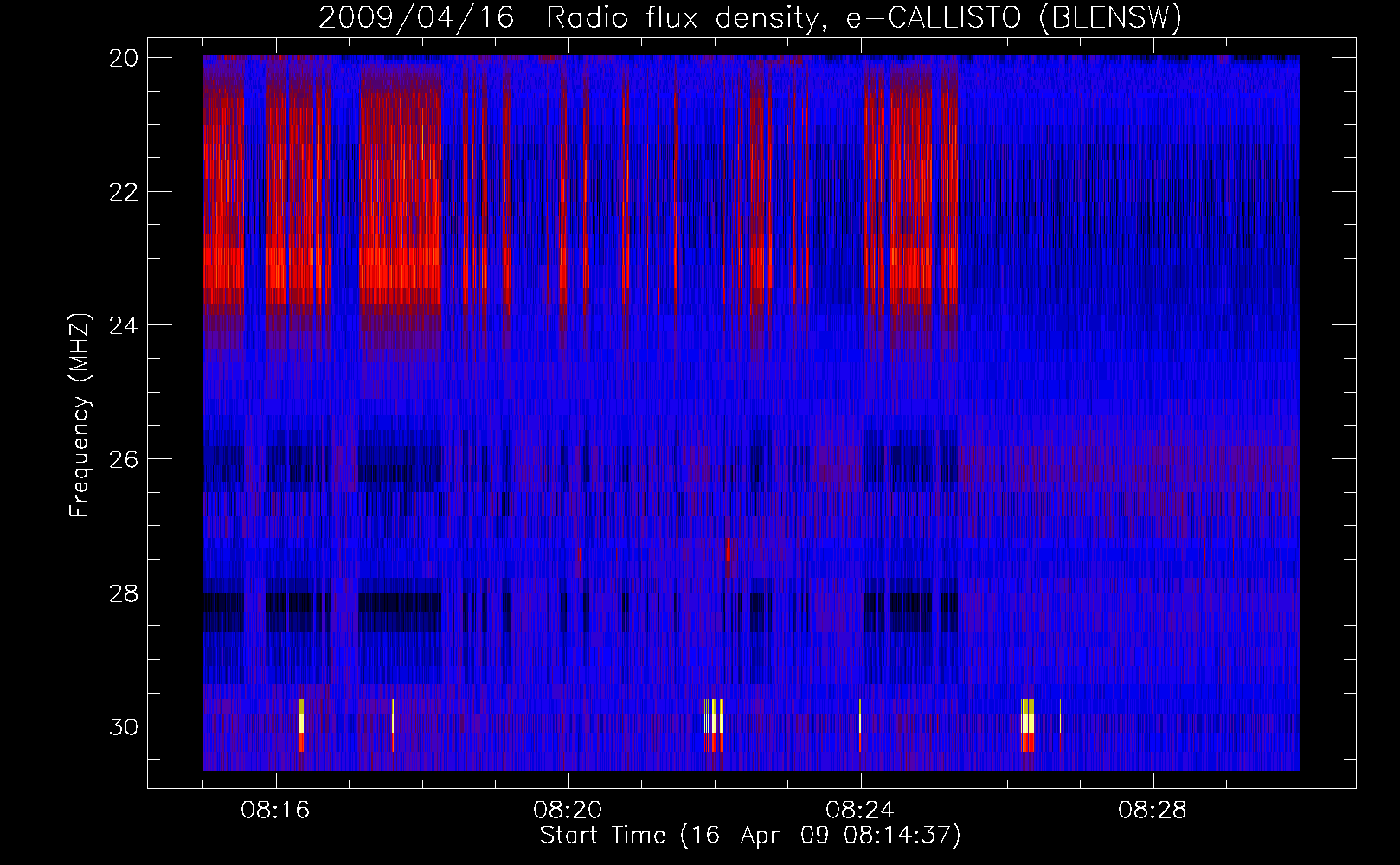Viewport: 1400px width, 865px height.
Task: Click the time tick label '08:20'
Action: [568, 811]
